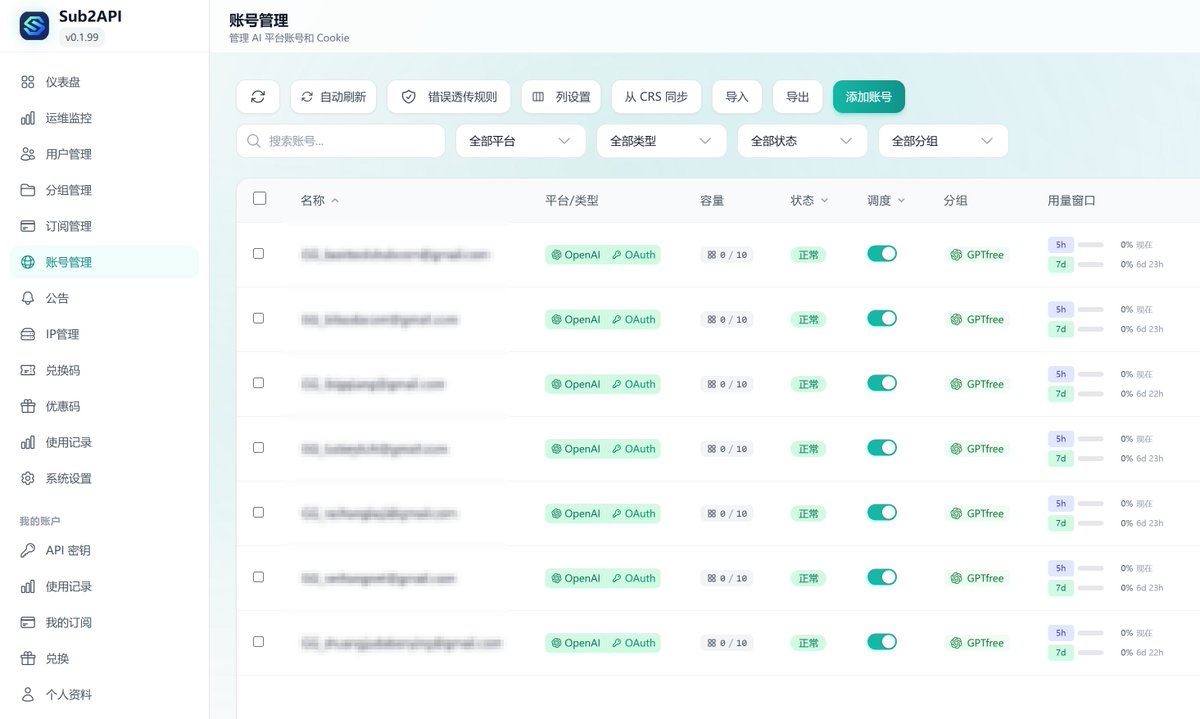Click the 系统设置 gear icon
The width and height of the screenshot is (1200, 719).
[28, 478]
